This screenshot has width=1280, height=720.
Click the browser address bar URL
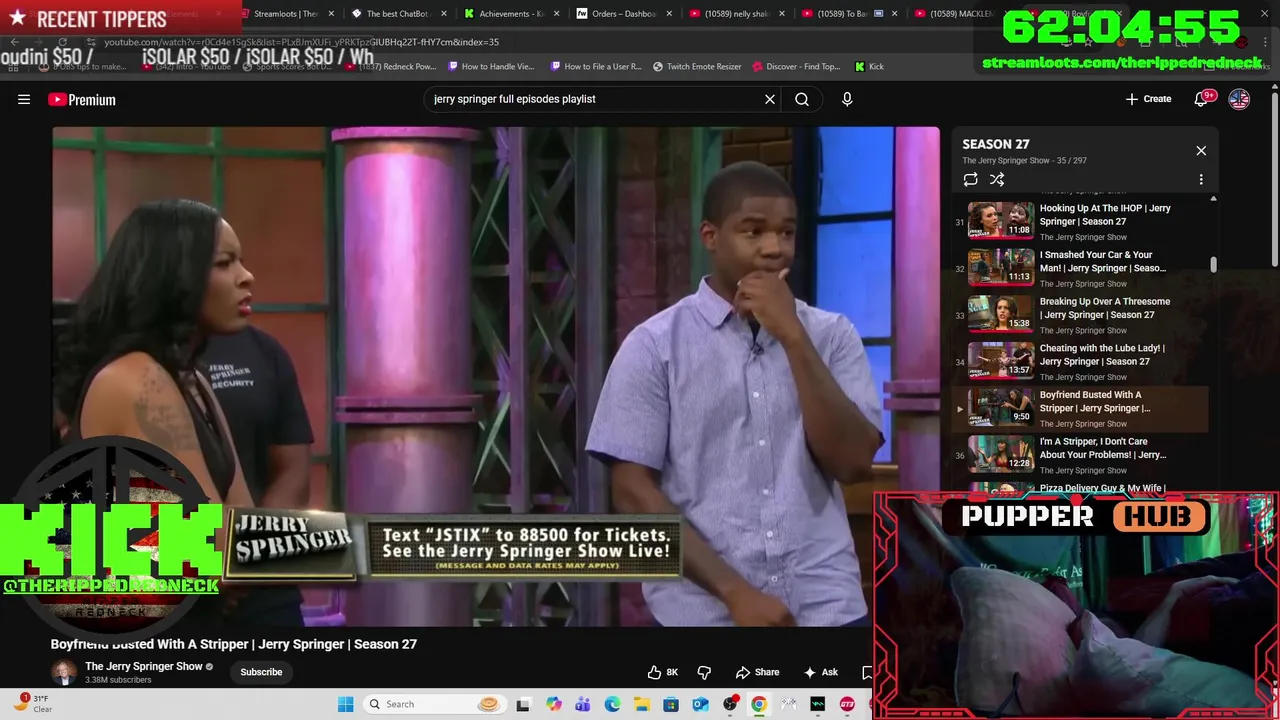302,42
